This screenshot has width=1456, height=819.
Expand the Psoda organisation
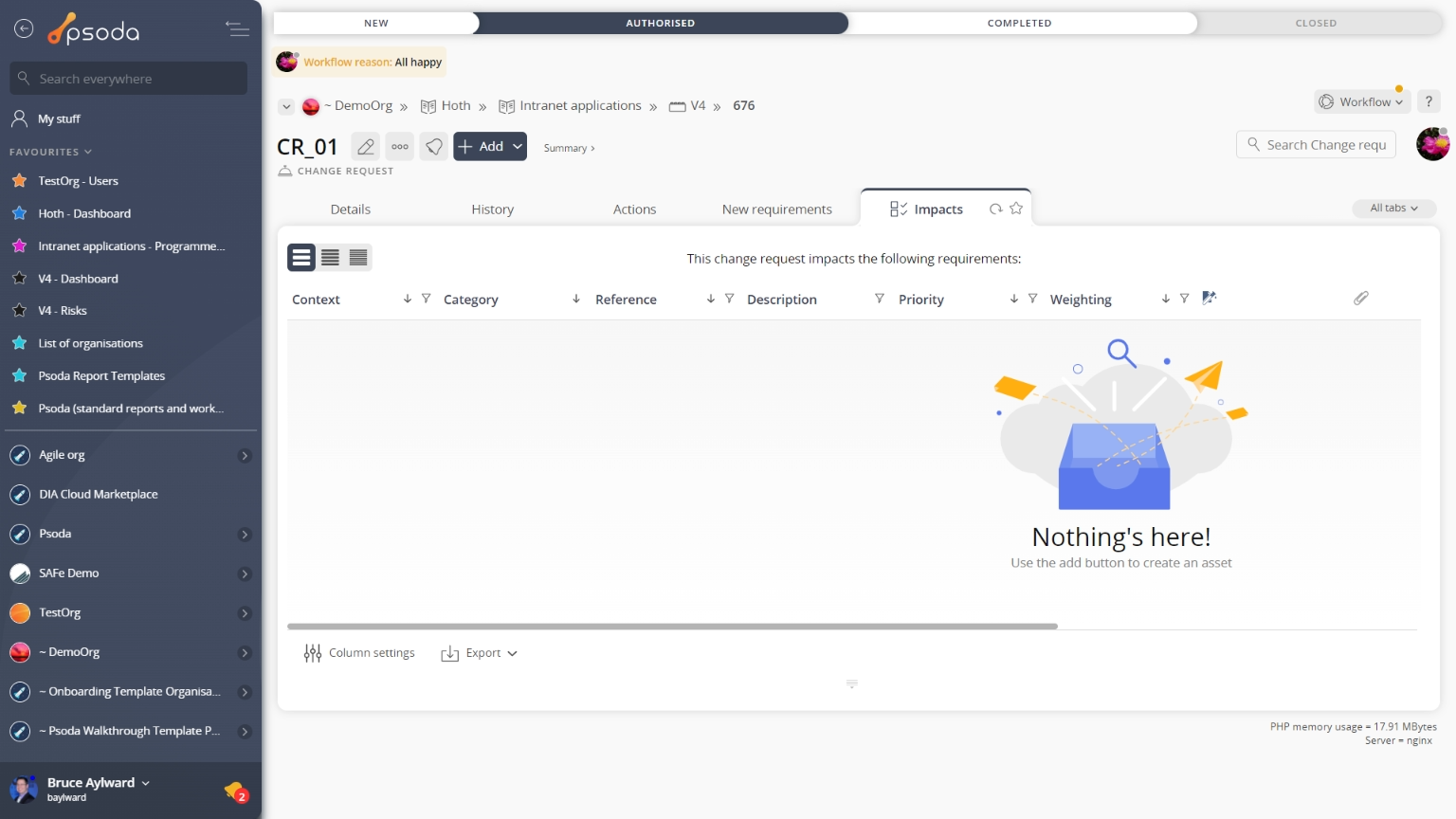(245, 535)
